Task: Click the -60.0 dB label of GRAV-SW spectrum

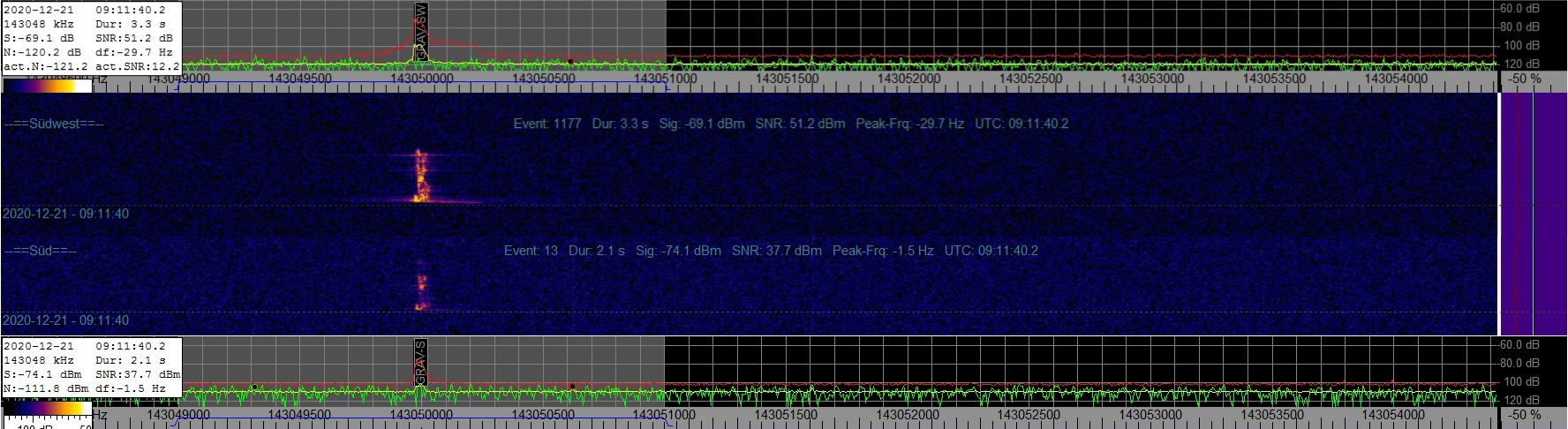Action: pos(1520,9)
